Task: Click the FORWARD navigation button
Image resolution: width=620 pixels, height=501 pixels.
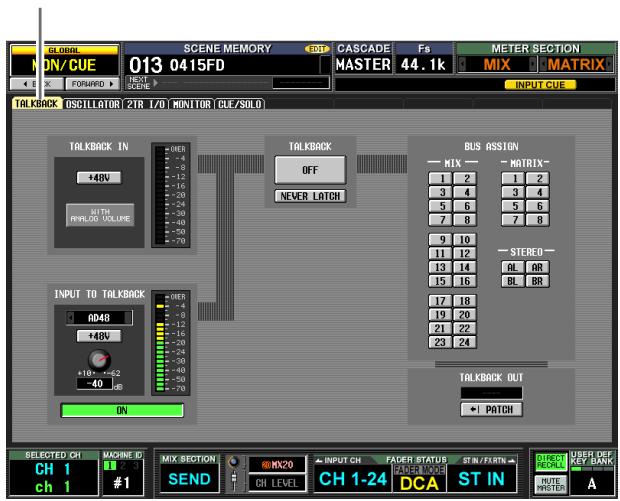Action: tap(92, 84)
